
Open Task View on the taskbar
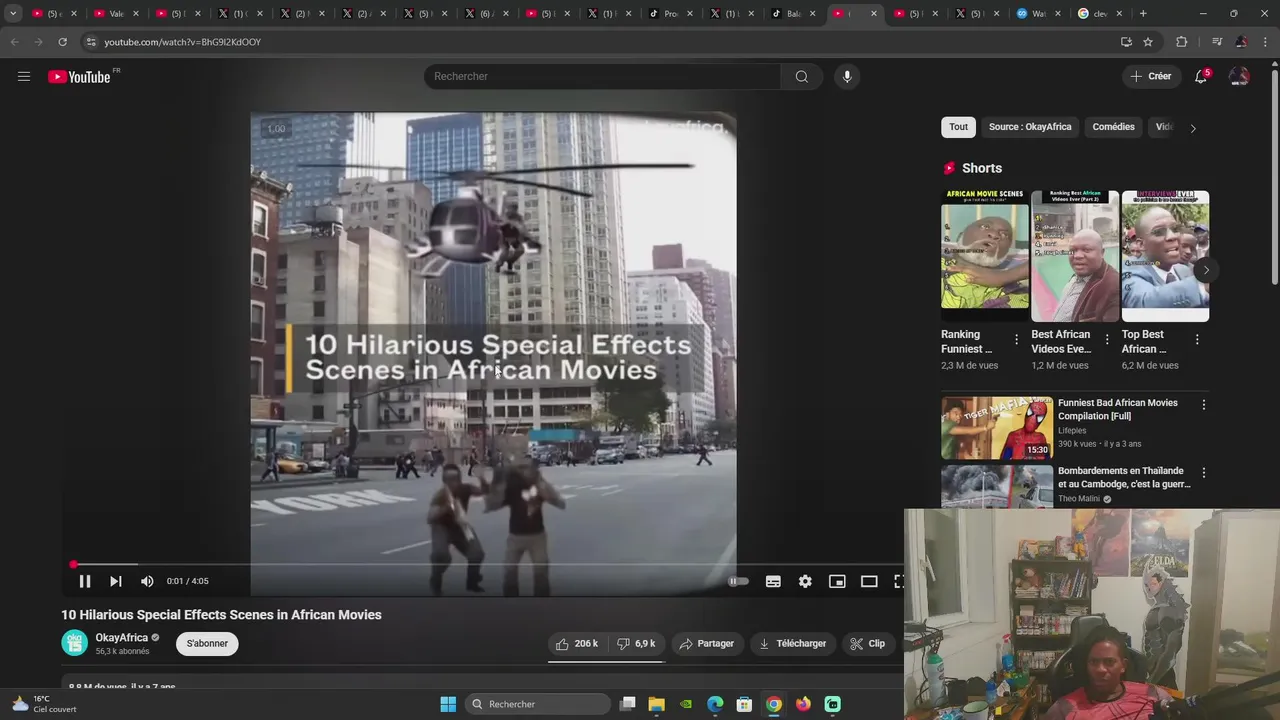(627, 704)
